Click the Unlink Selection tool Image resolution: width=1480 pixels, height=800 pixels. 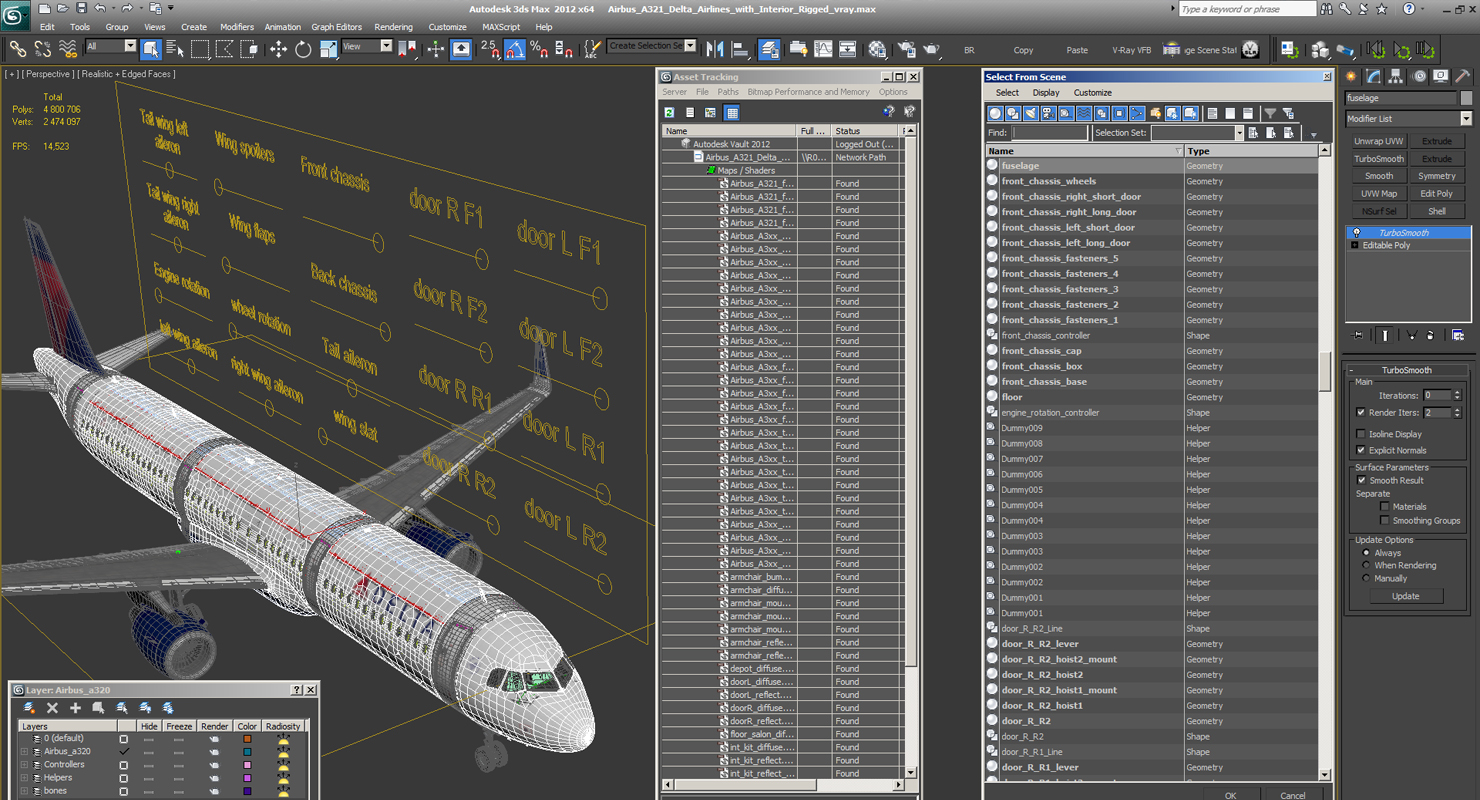coord(43,48)
